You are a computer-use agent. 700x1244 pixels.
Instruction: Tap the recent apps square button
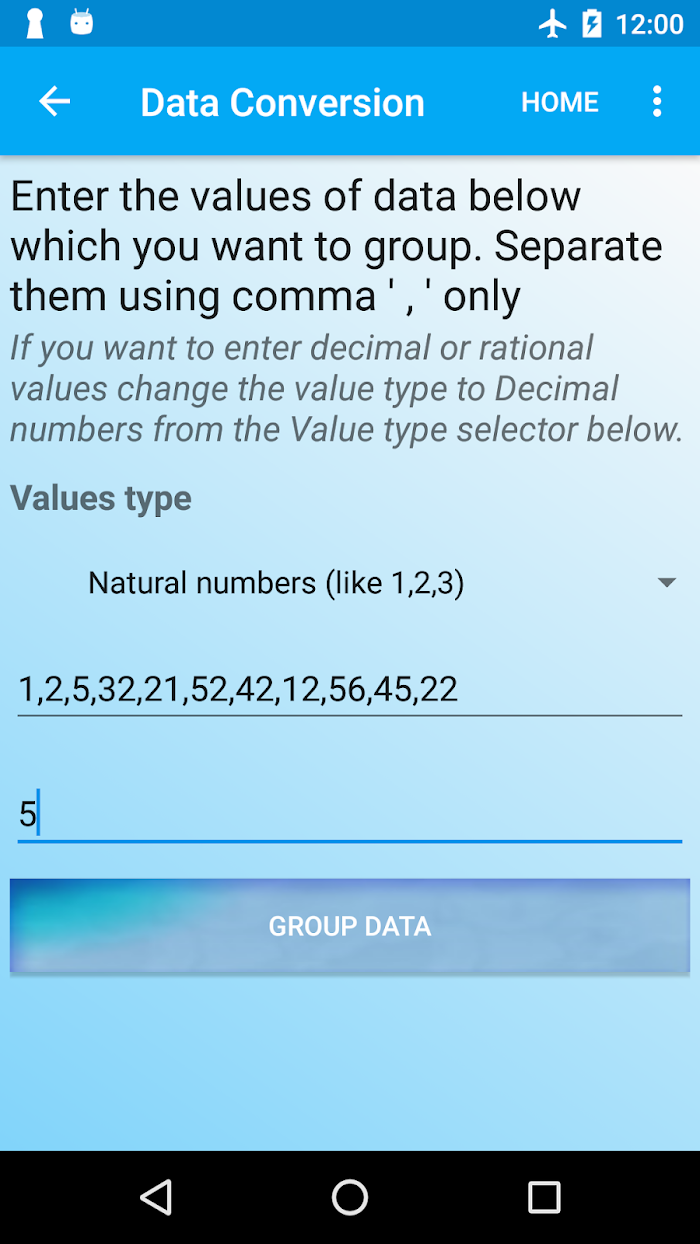point(544,1197)
